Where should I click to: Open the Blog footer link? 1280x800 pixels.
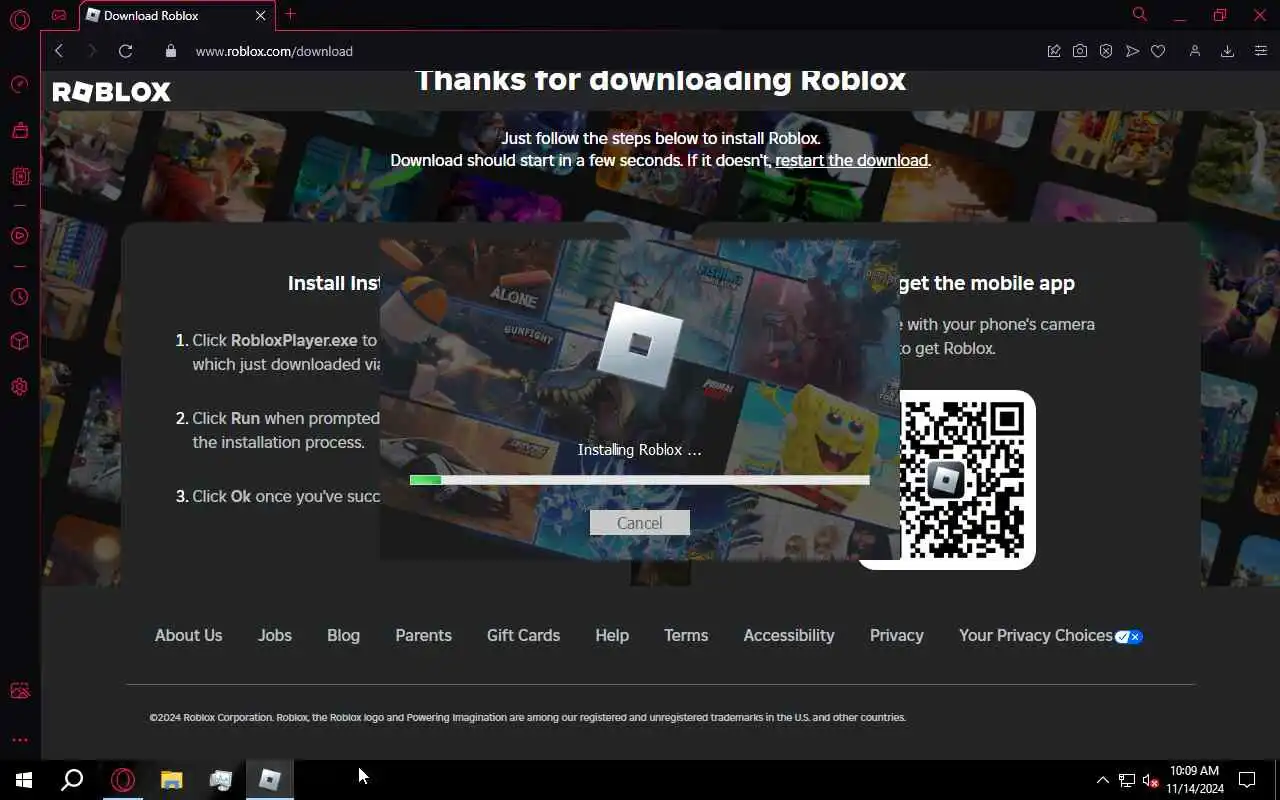click(x=343, y=635)
